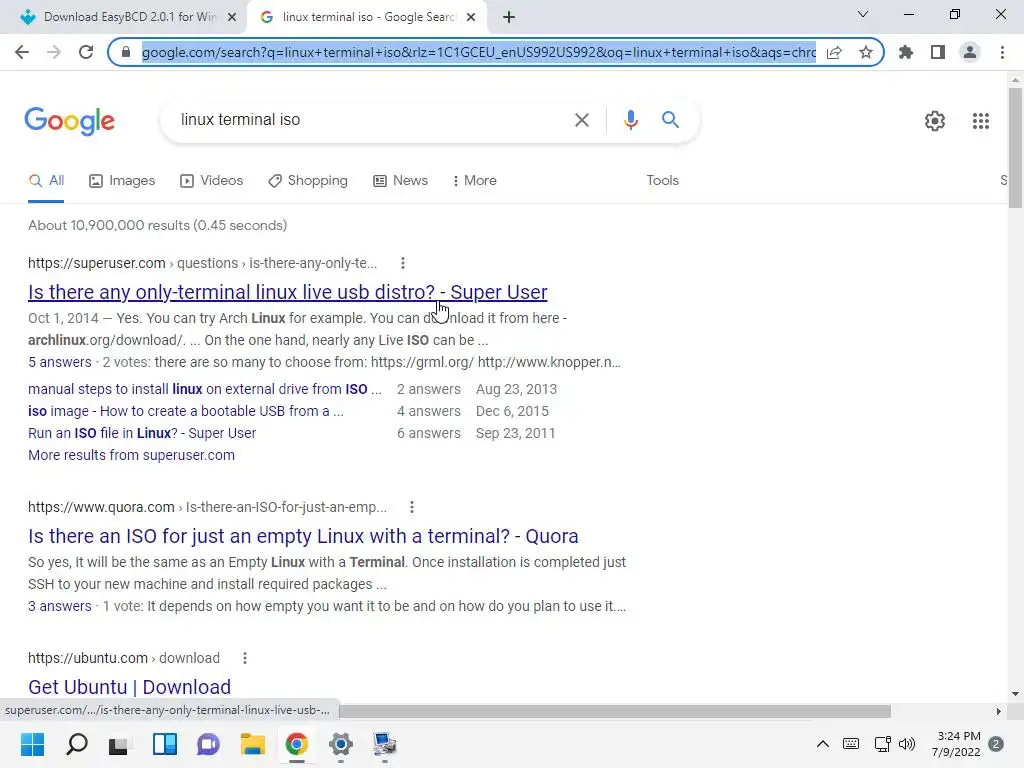Show hidden system tray icons

pyautogui.click(x=823, y=744)
